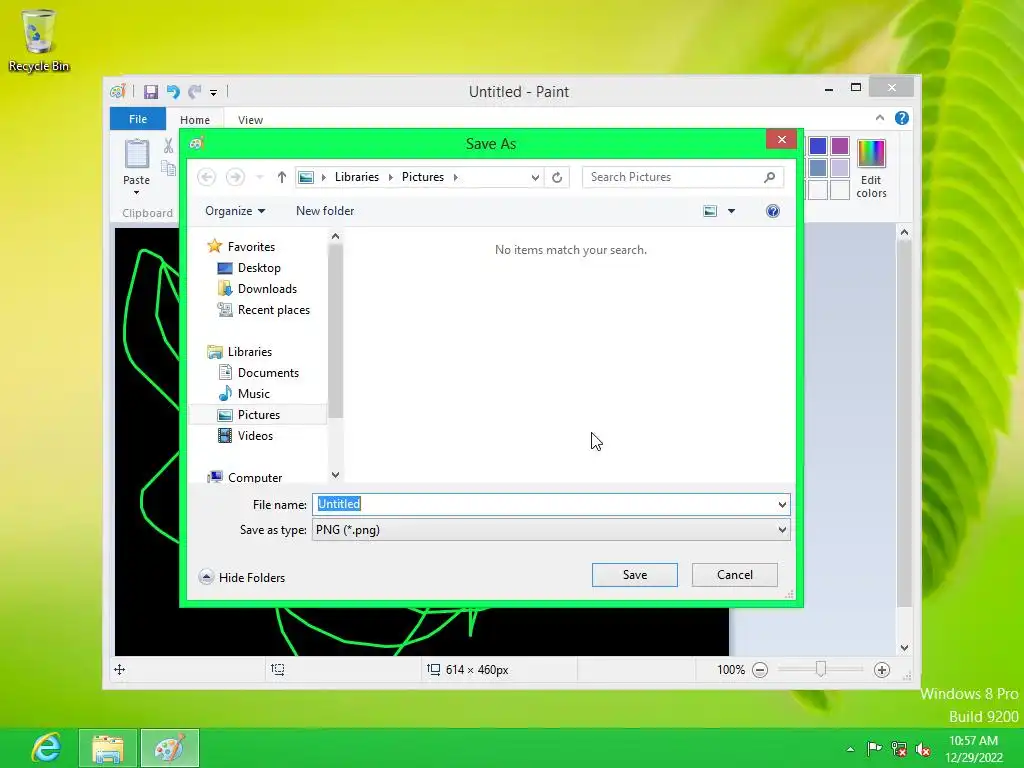Click the Save icon in Paint's quick access toolbar
1024x768 pixels.
pyautogui.click(x=151, y=91)
